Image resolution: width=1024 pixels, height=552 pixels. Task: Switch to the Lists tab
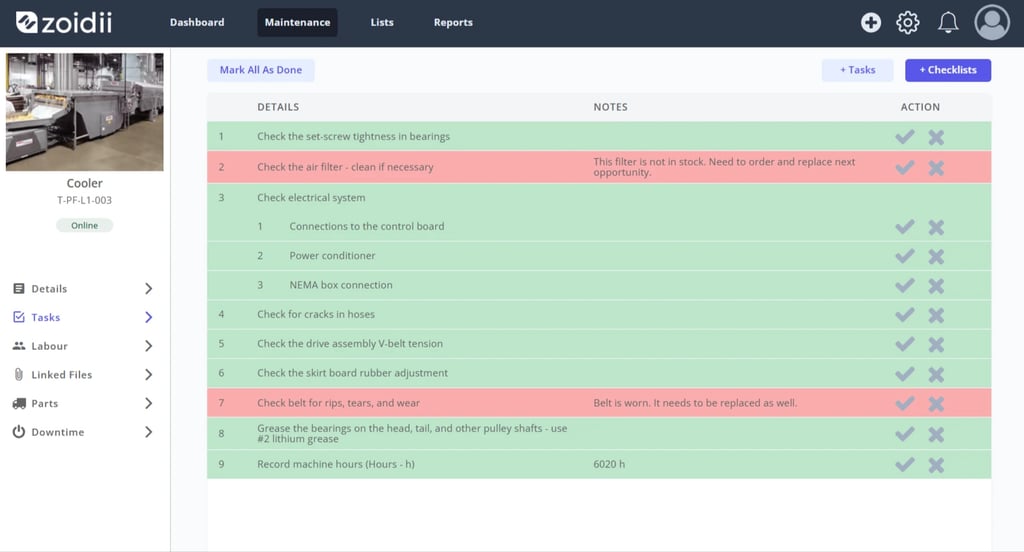[x=382, y=22]
